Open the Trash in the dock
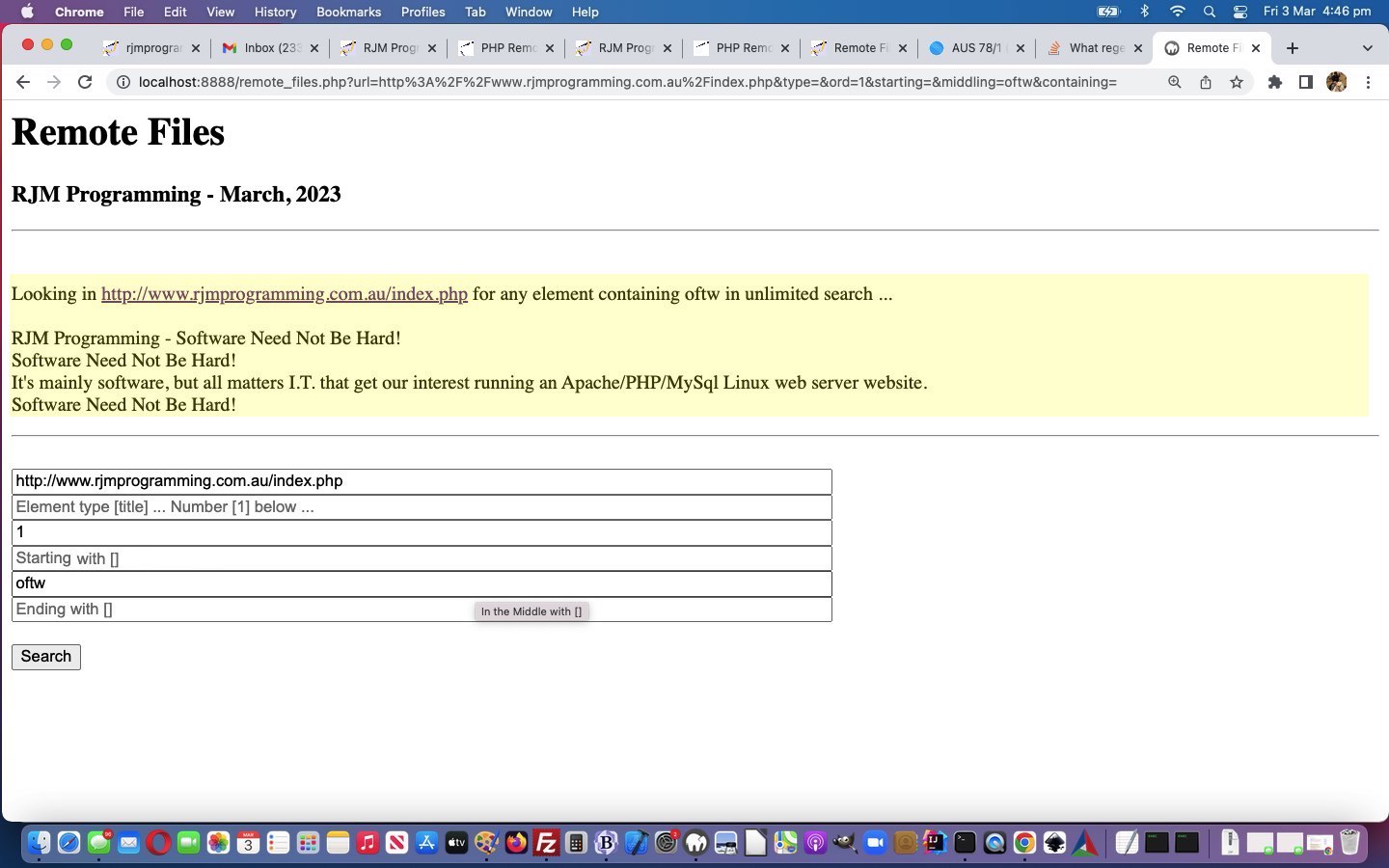The height and width of the screenshot is (868, 1389). 1349,843
